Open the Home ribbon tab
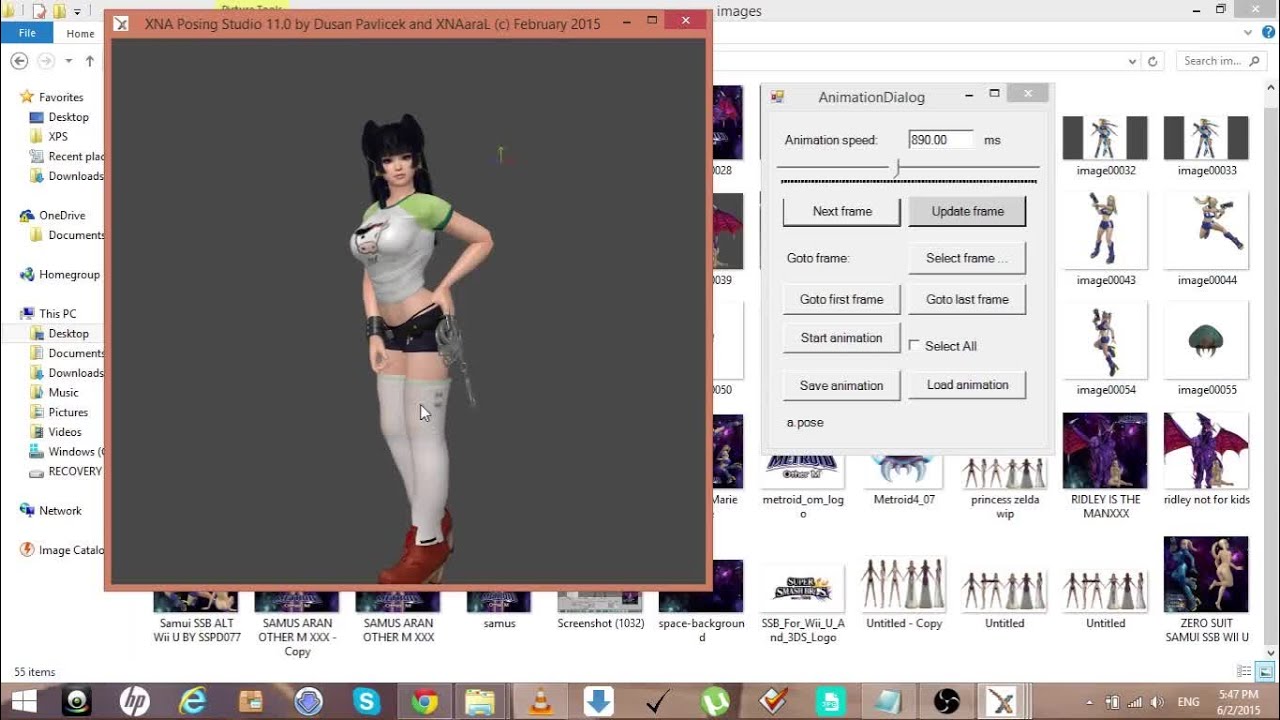Image resolution: width=1280 pixels, height=720 pixels. 80,33
